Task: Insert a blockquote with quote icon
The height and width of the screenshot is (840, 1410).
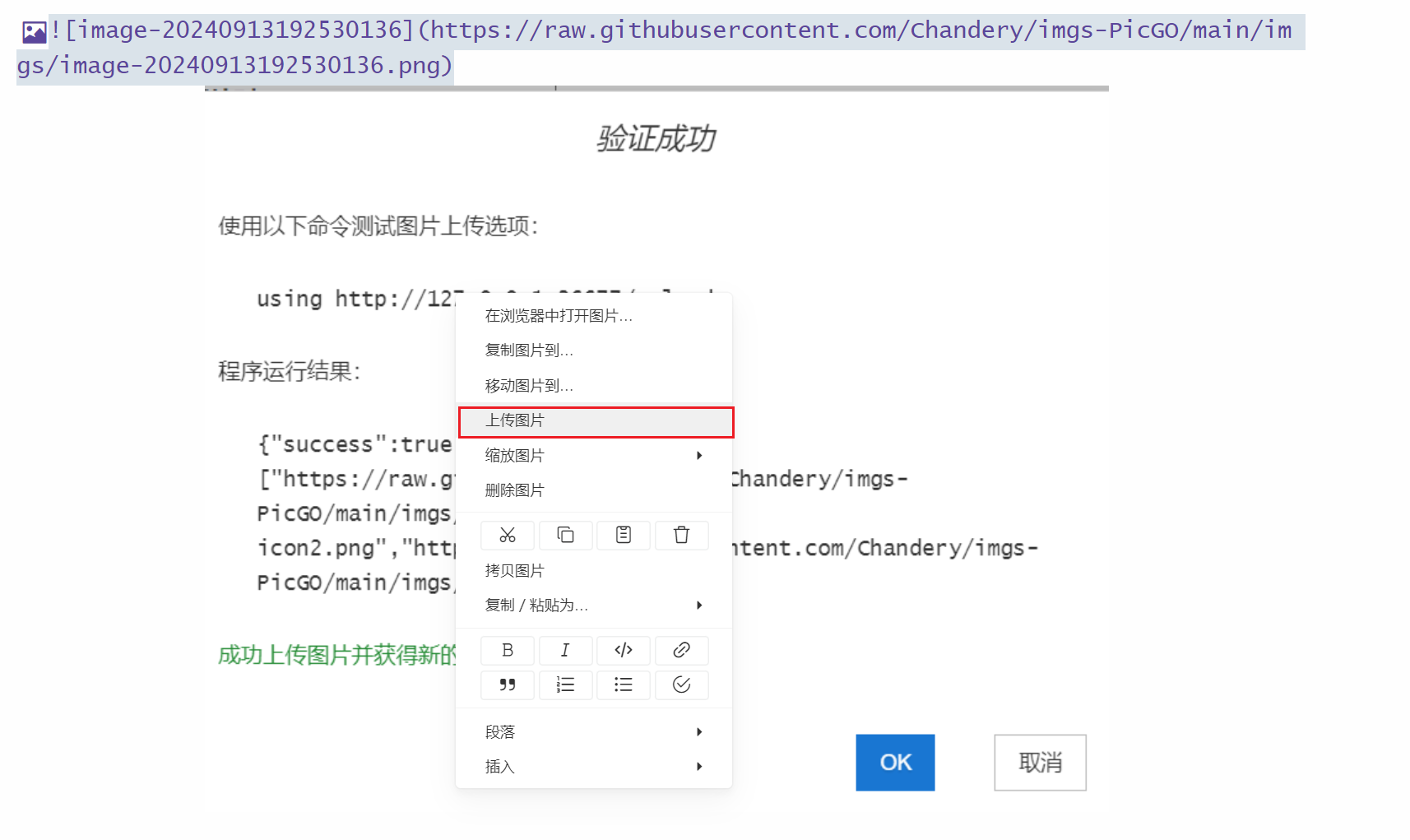Action: (x=508, y=685)
